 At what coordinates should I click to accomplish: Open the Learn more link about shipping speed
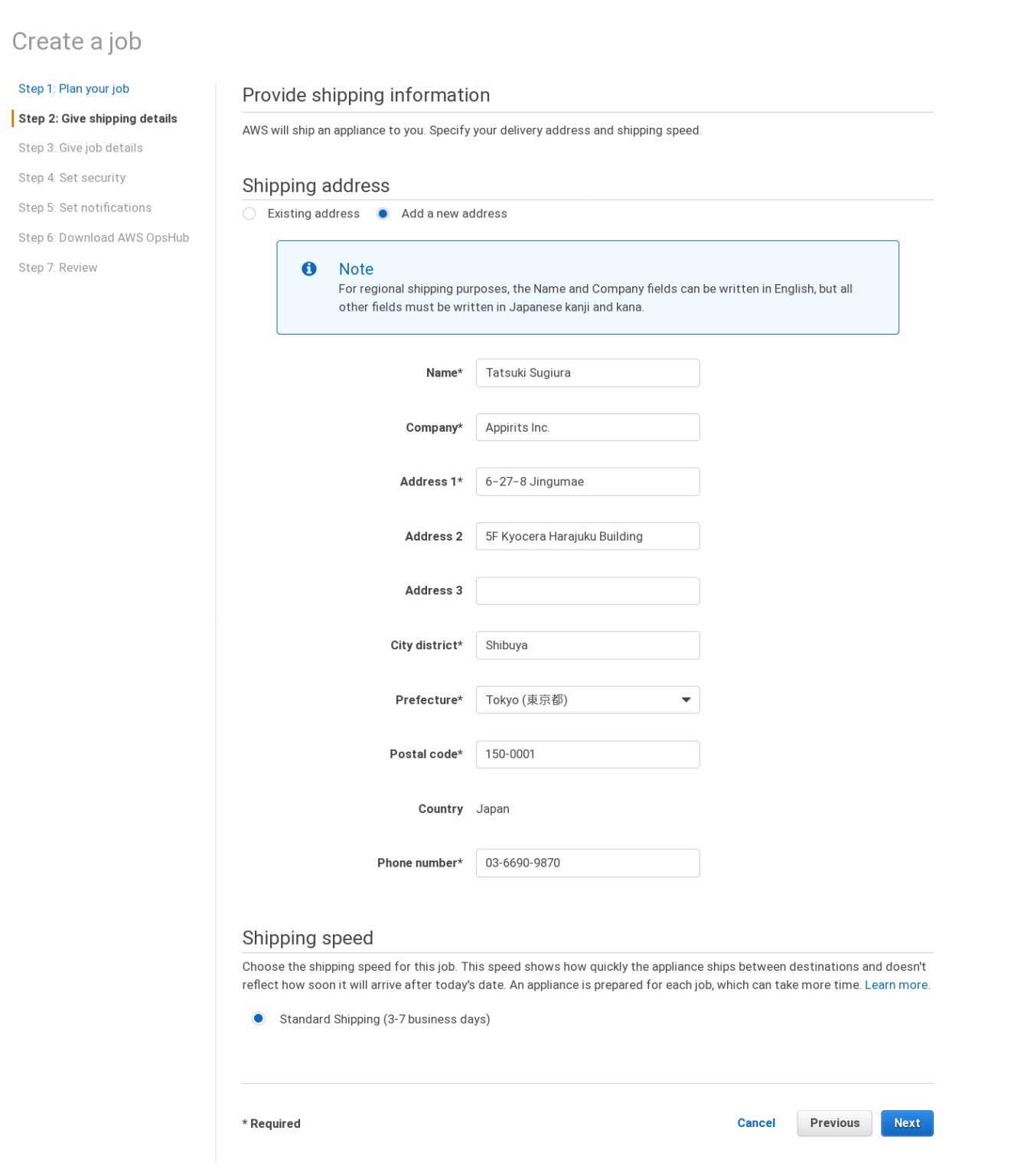pyautogui.click(x=896, y=985)
